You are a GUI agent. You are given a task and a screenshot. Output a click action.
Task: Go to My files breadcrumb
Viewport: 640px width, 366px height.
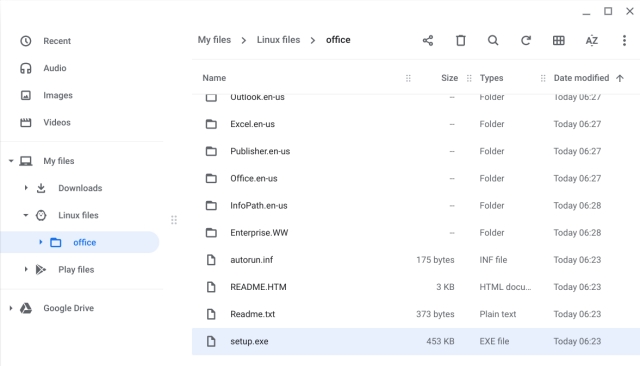(x=214, y=40)
